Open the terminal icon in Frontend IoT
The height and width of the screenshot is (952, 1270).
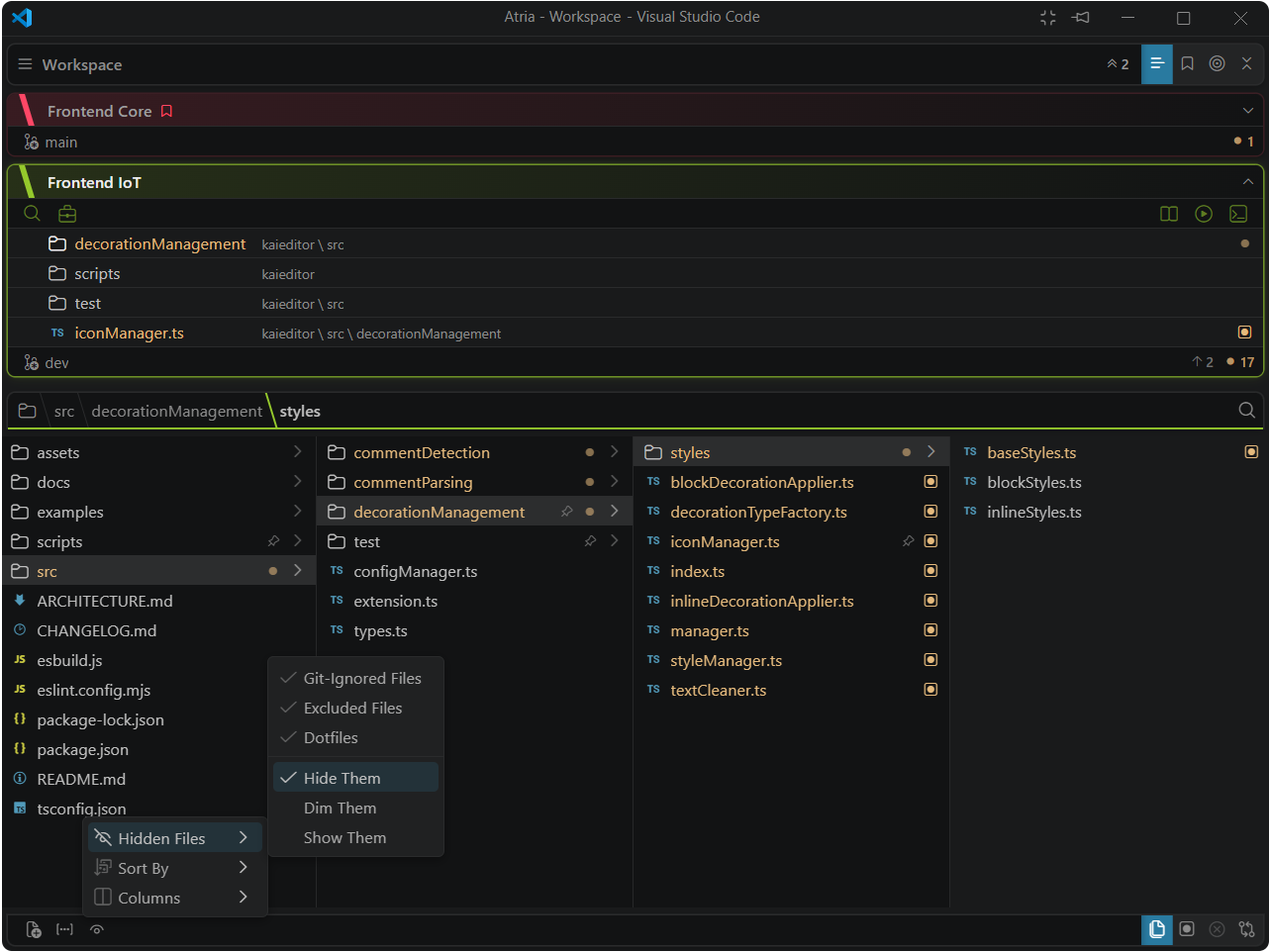1238,214
